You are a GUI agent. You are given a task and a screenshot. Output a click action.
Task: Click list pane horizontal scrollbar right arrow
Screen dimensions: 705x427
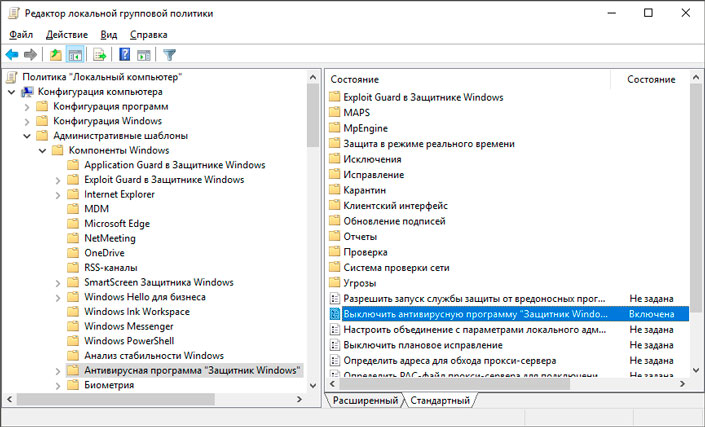[x=682, y=384]
